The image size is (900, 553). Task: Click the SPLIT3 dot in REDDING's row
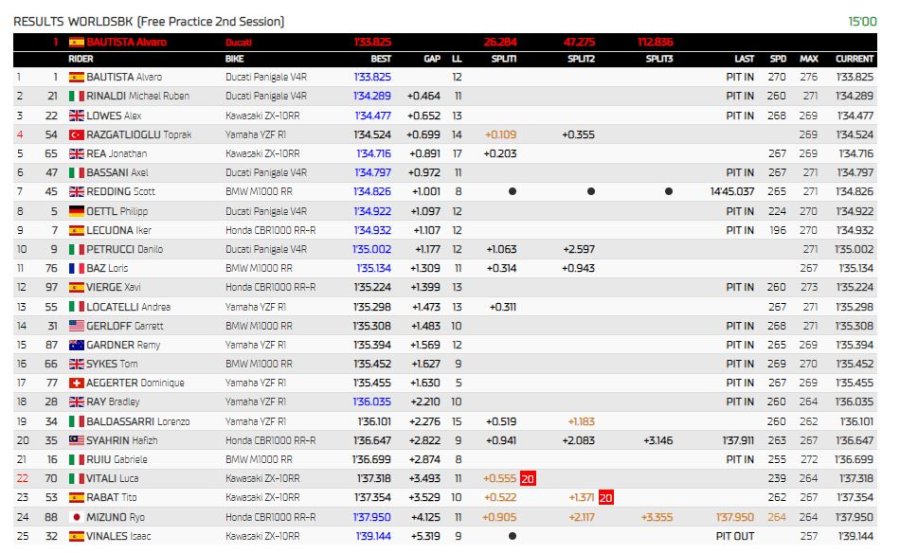tap(669, 191)
